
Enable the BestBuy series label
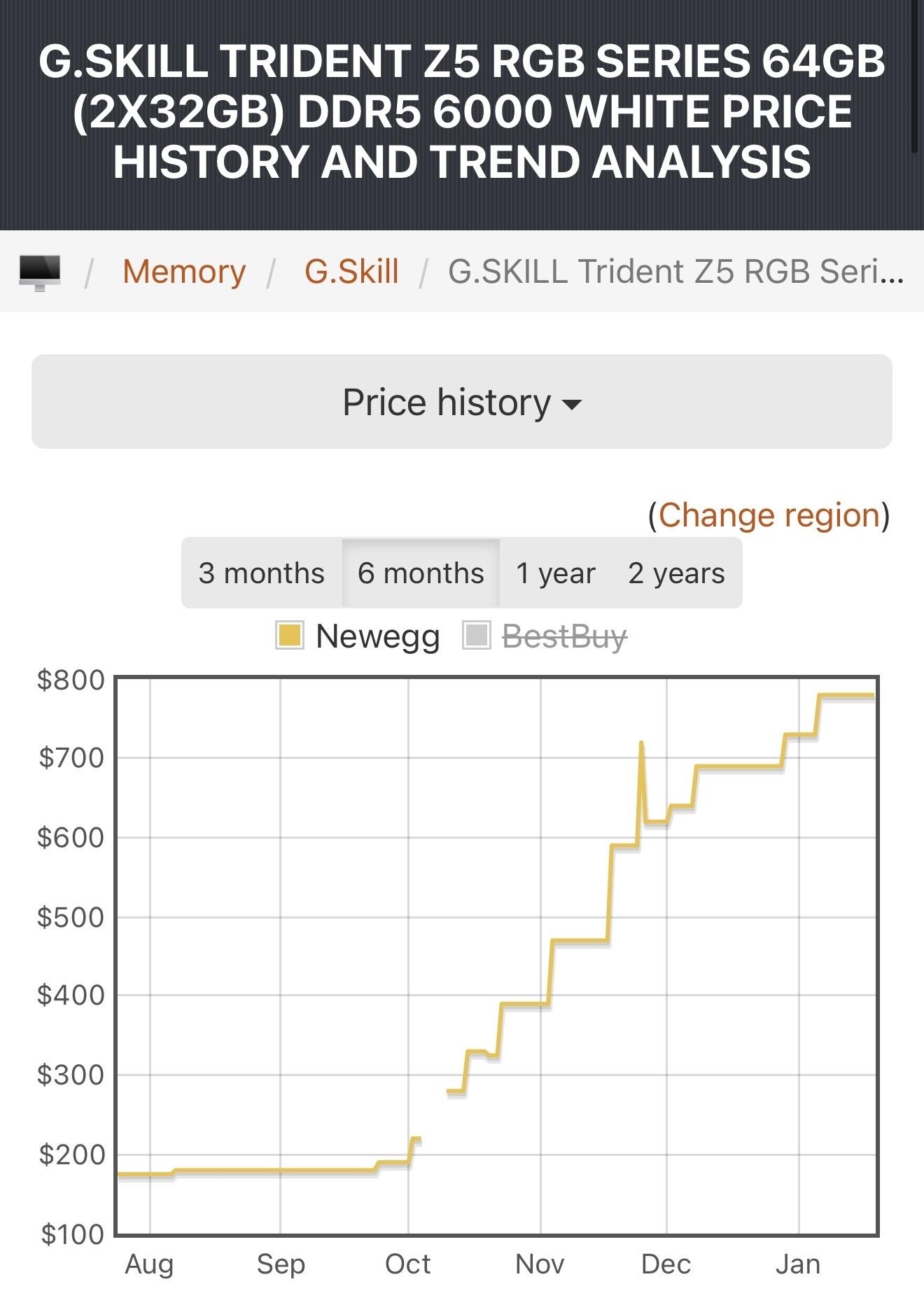(x=564, y=636)
